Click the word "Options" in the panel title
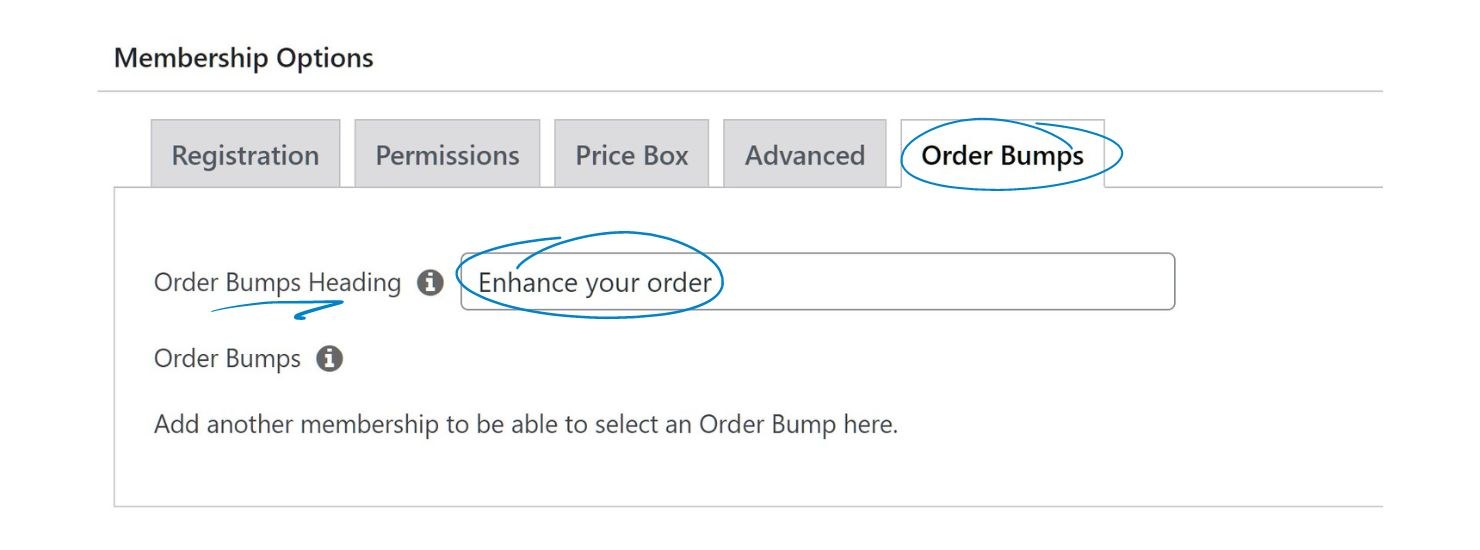The width and height of the screenshot is (1480, 550). pyautogui.click(x=325, y=58)
